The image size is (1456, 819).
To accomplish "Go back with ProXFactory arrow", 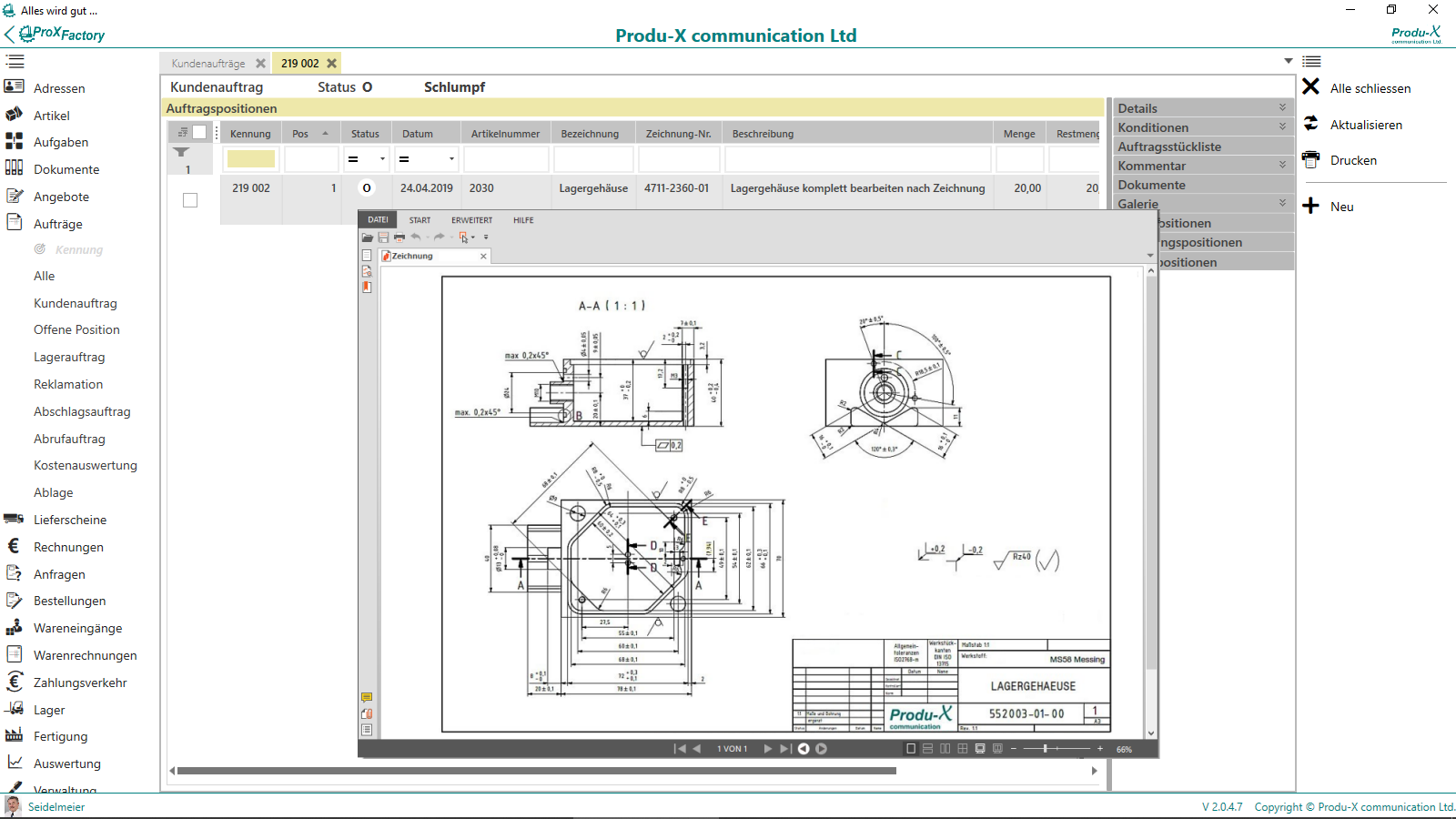I will [x=10, y=35].
